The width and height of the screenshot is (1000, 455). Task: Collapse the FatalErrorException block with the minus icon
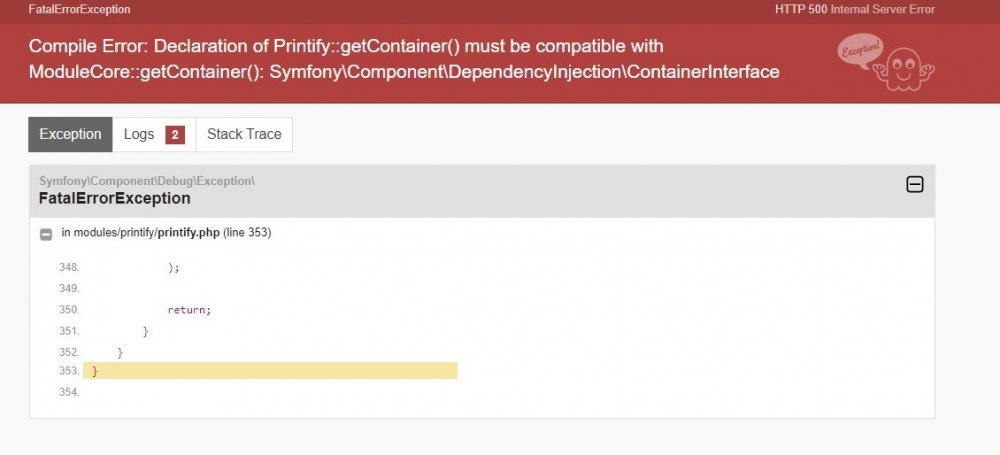click(x=914, y=184)
